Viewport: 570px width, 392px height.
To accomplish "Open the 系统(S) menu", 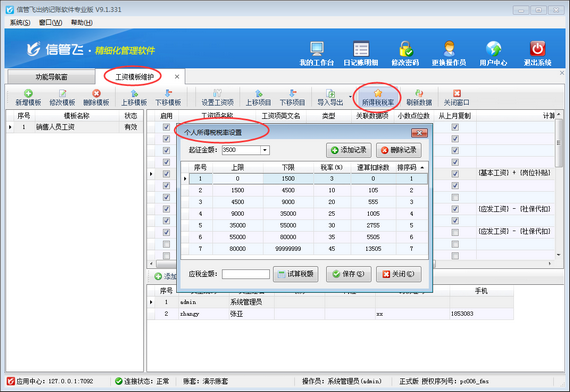I will click(x=20, y=23).
